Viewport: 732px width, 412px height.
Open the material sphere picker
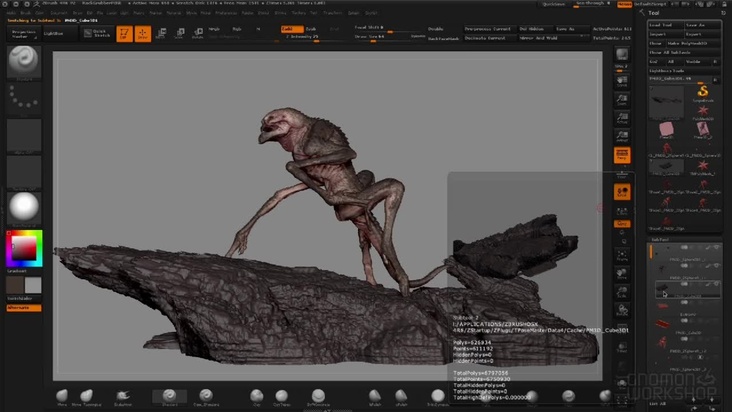click(22, 207)
